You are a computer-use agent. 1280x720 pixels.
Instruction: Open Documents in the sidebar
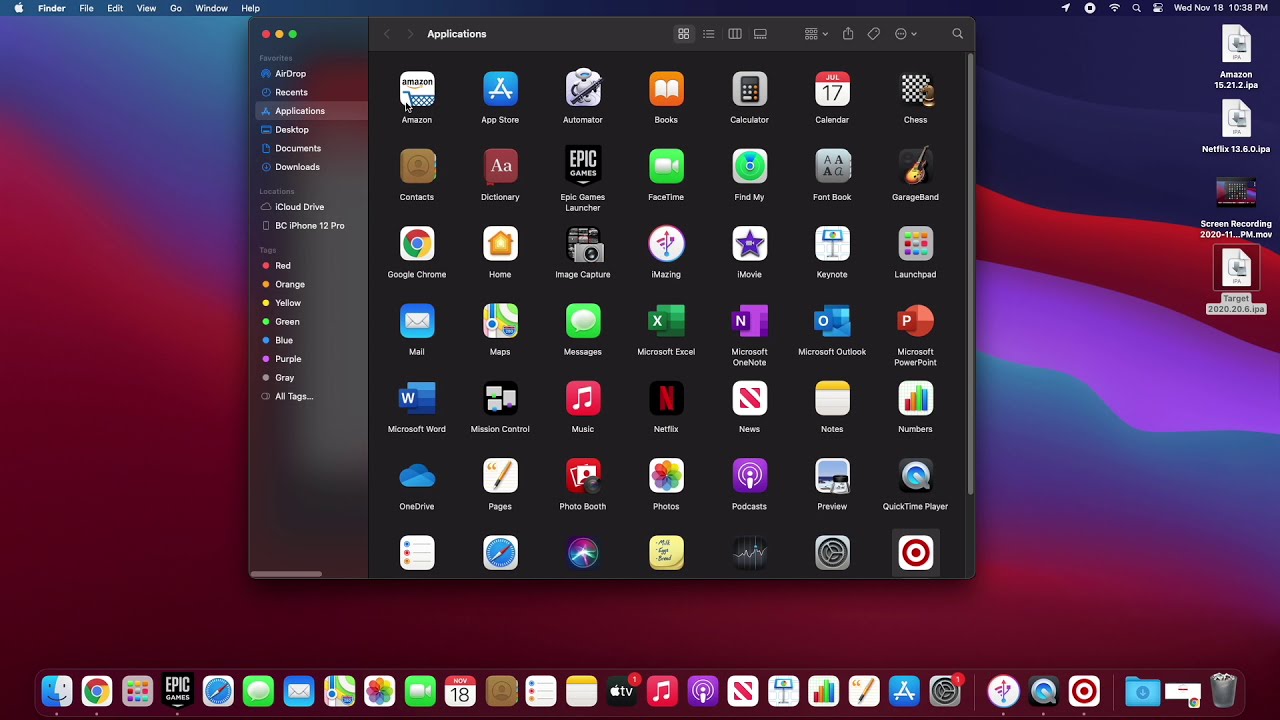(312, 148)
